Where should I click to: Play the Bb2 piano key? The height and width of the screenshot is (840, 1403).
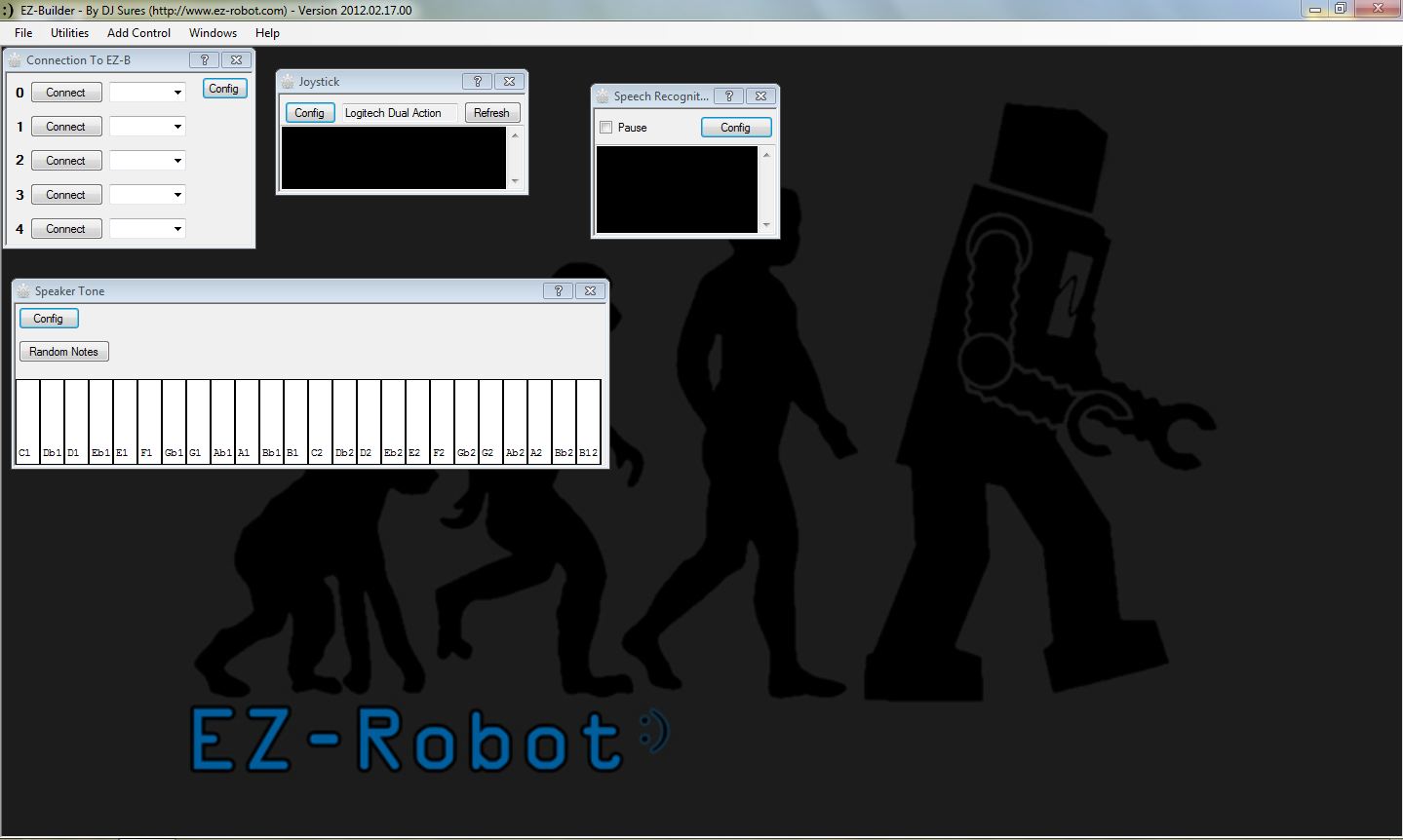pyautogui.click(x=564, y=421)
